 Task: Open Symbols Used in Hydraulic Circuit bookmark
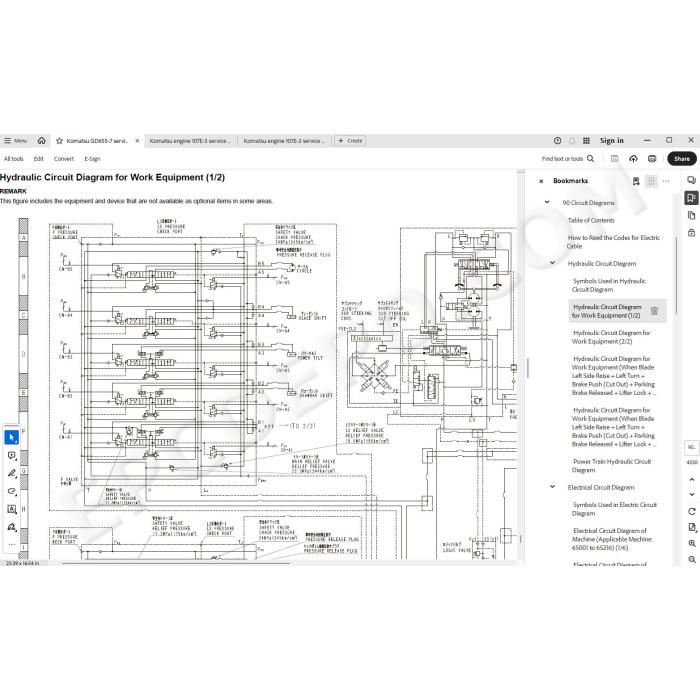(608, 285)
